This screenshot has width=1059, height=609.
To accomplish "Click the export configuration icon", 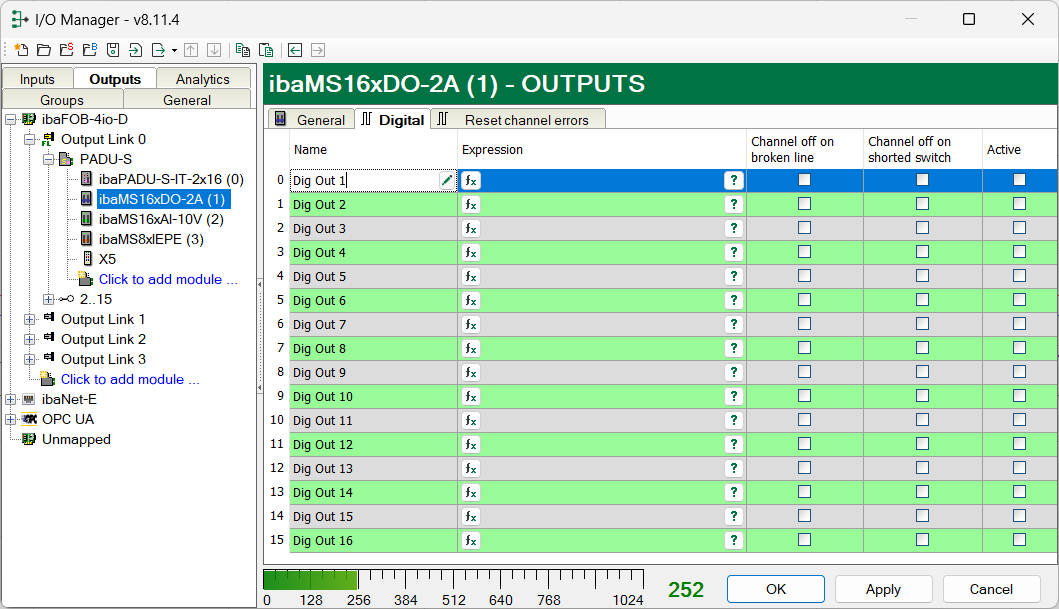I will click(159, 50).
